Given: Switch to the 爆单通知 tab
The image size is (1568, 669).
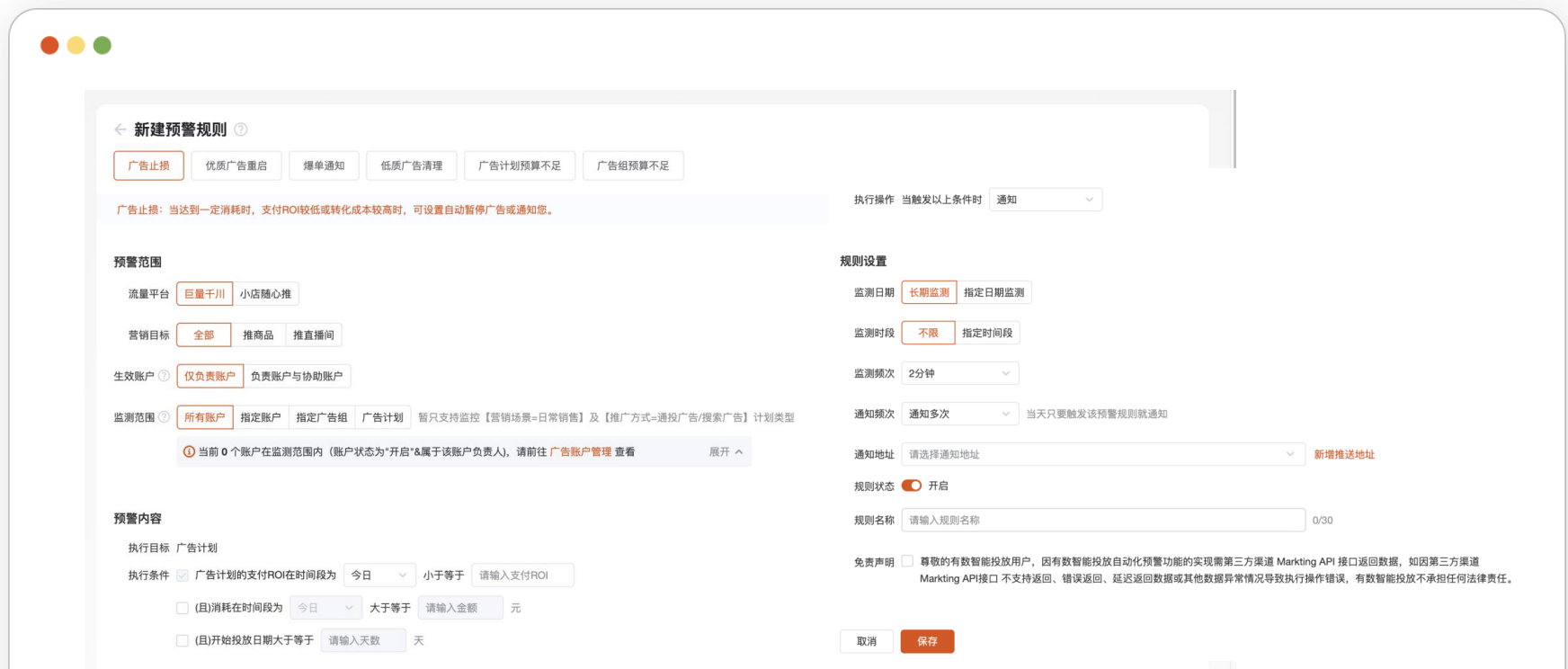Looking at the screenshot, I should pos(324,165).
